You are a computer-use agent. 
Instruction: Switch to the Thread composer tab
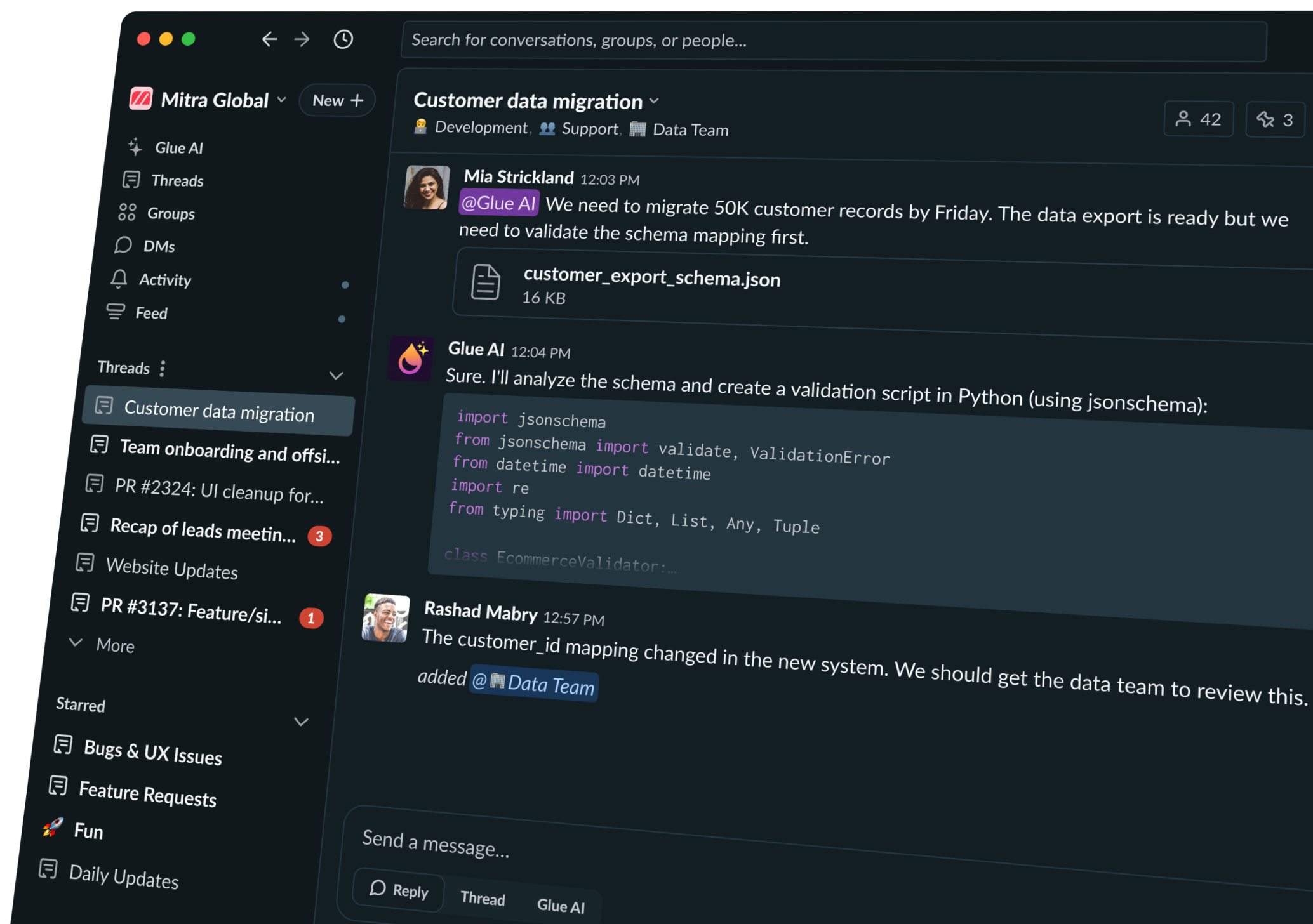[483, 898]
